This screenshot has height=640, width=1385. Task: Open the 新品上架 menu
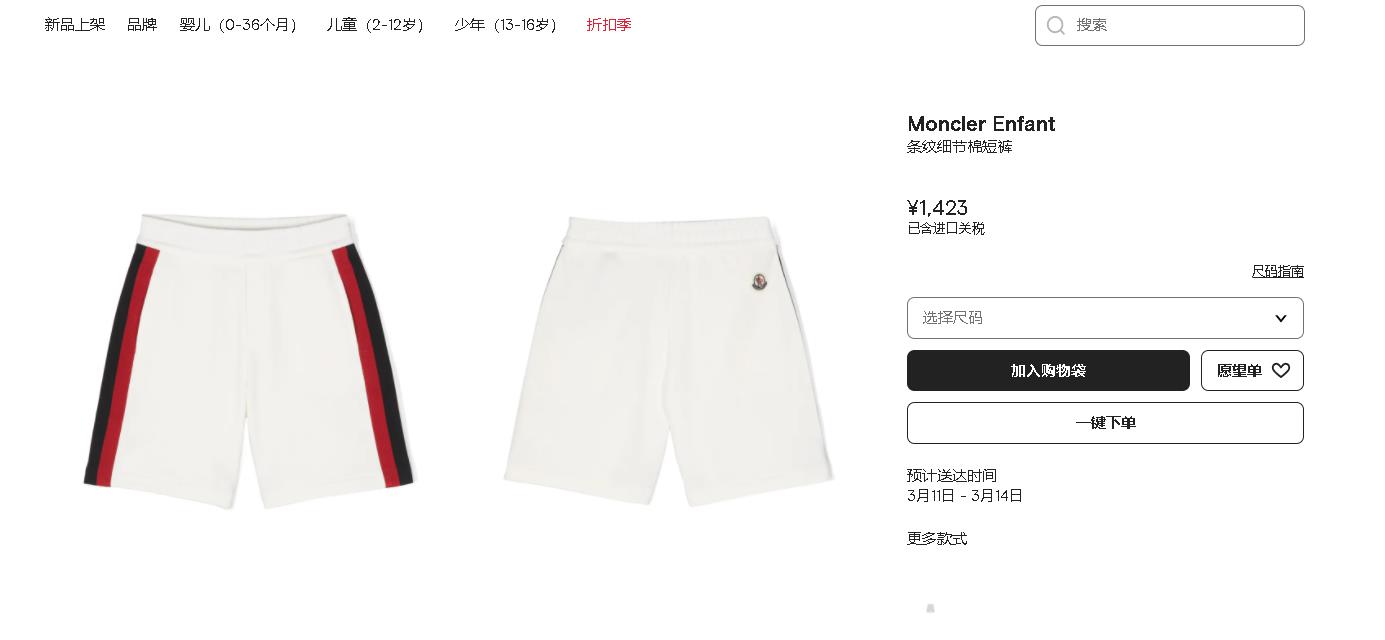75,25
